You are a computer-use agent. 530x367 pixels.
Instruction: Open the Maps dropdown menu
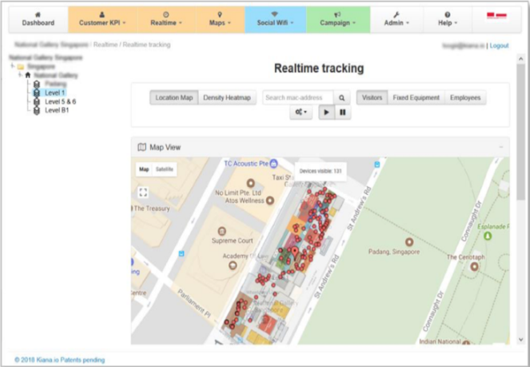click(x=220, y=20)
